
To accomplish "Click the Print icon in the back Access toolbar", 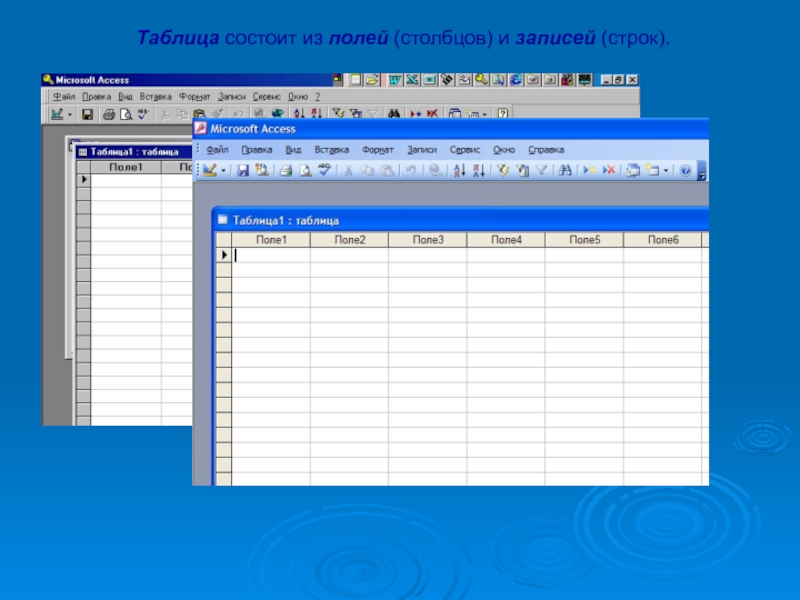I will tap(109, 114).
